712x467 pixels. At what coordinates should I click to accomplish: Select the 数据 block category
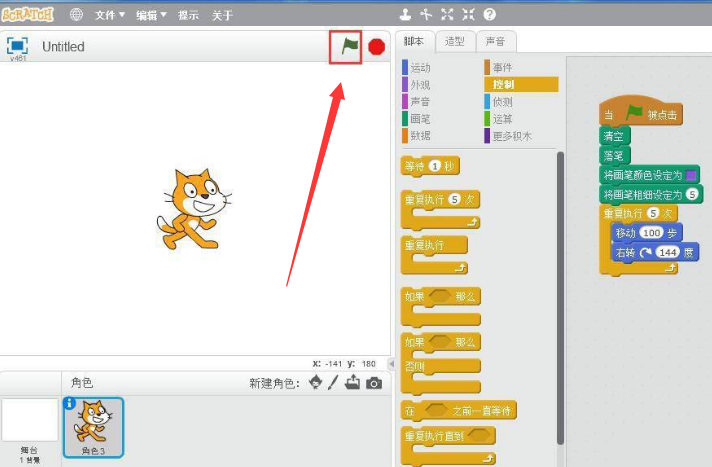416,135
